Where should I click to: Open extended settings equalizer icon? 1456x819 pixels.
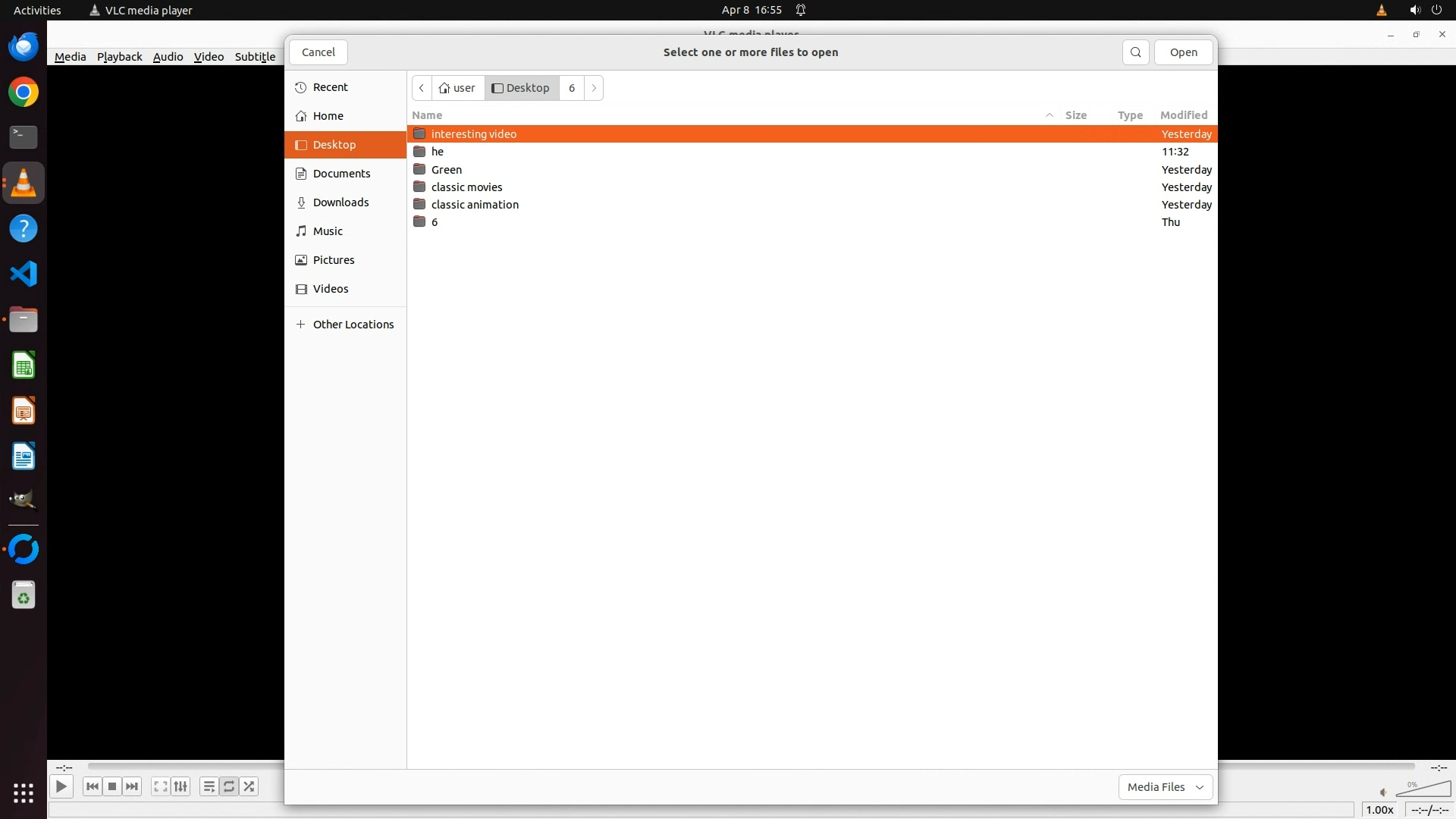pos(180,786)
